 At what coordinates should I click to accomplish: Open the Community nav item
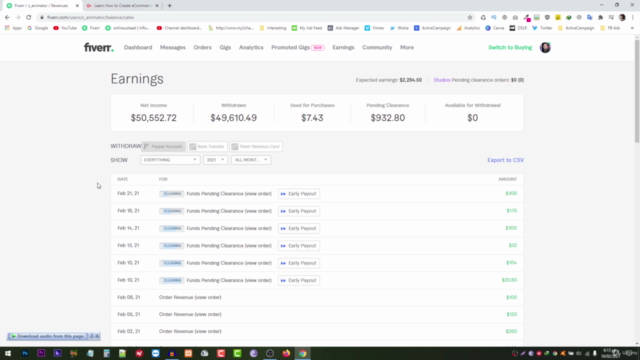377,47
